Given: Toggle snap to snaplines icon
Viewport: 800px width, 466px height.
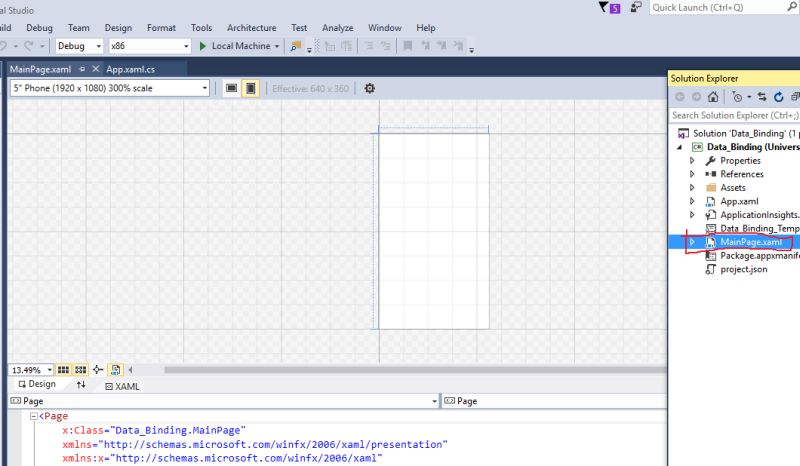Looking at the screenshot, I should (x=98, y=370).
